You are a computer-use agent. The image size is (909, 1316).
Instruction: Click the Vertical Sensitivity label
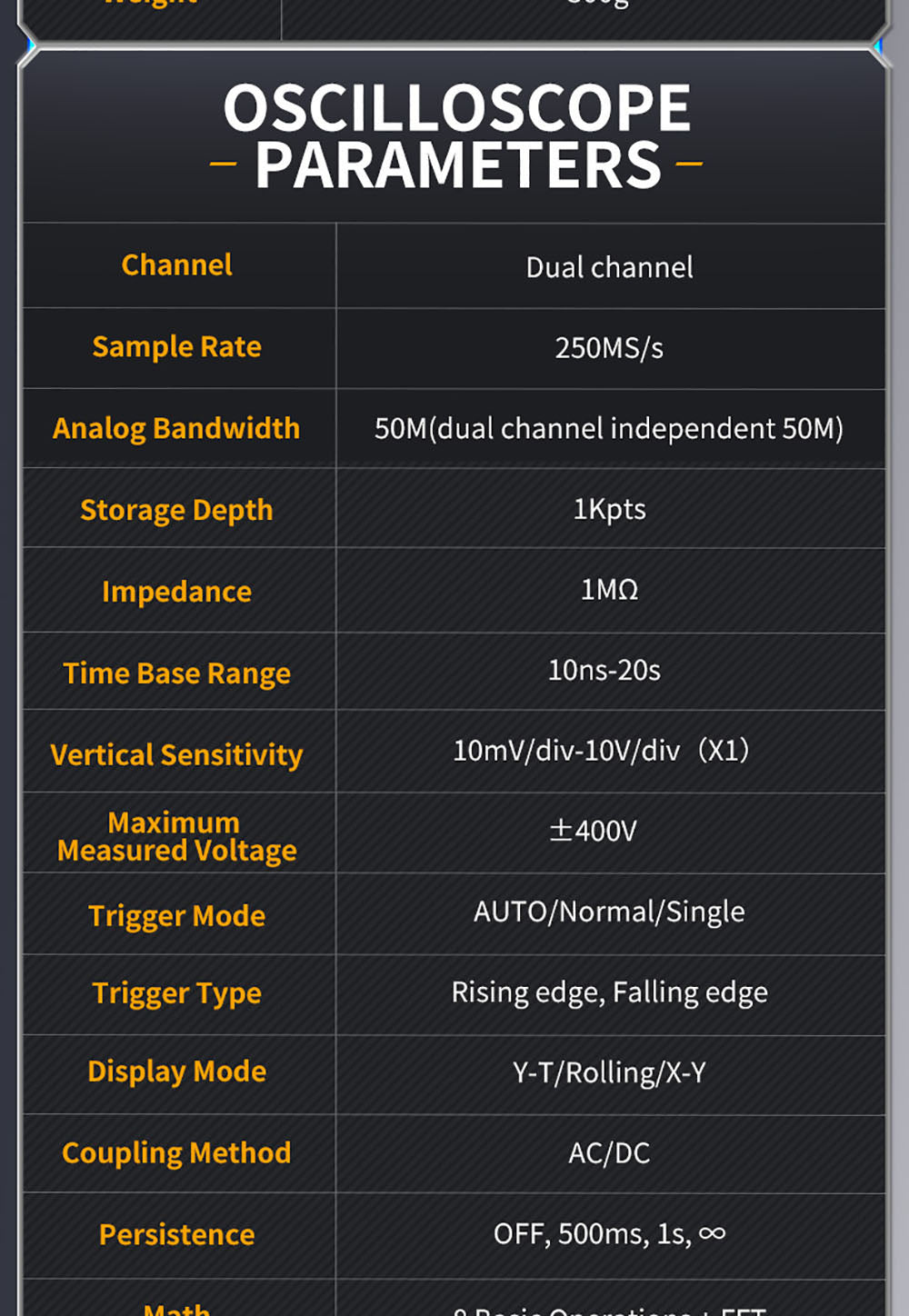176,755
